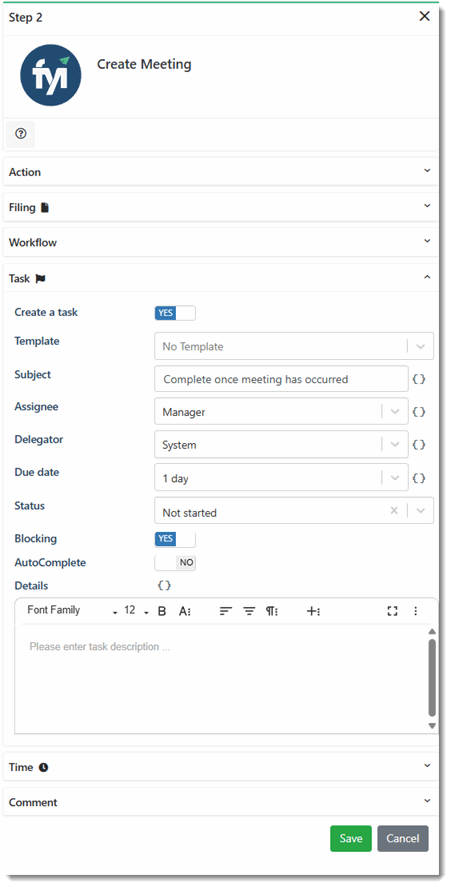Screen dimensions: 451x887
Task: Click the editor vertical scrollbar thumb
Action: (432, 678)
